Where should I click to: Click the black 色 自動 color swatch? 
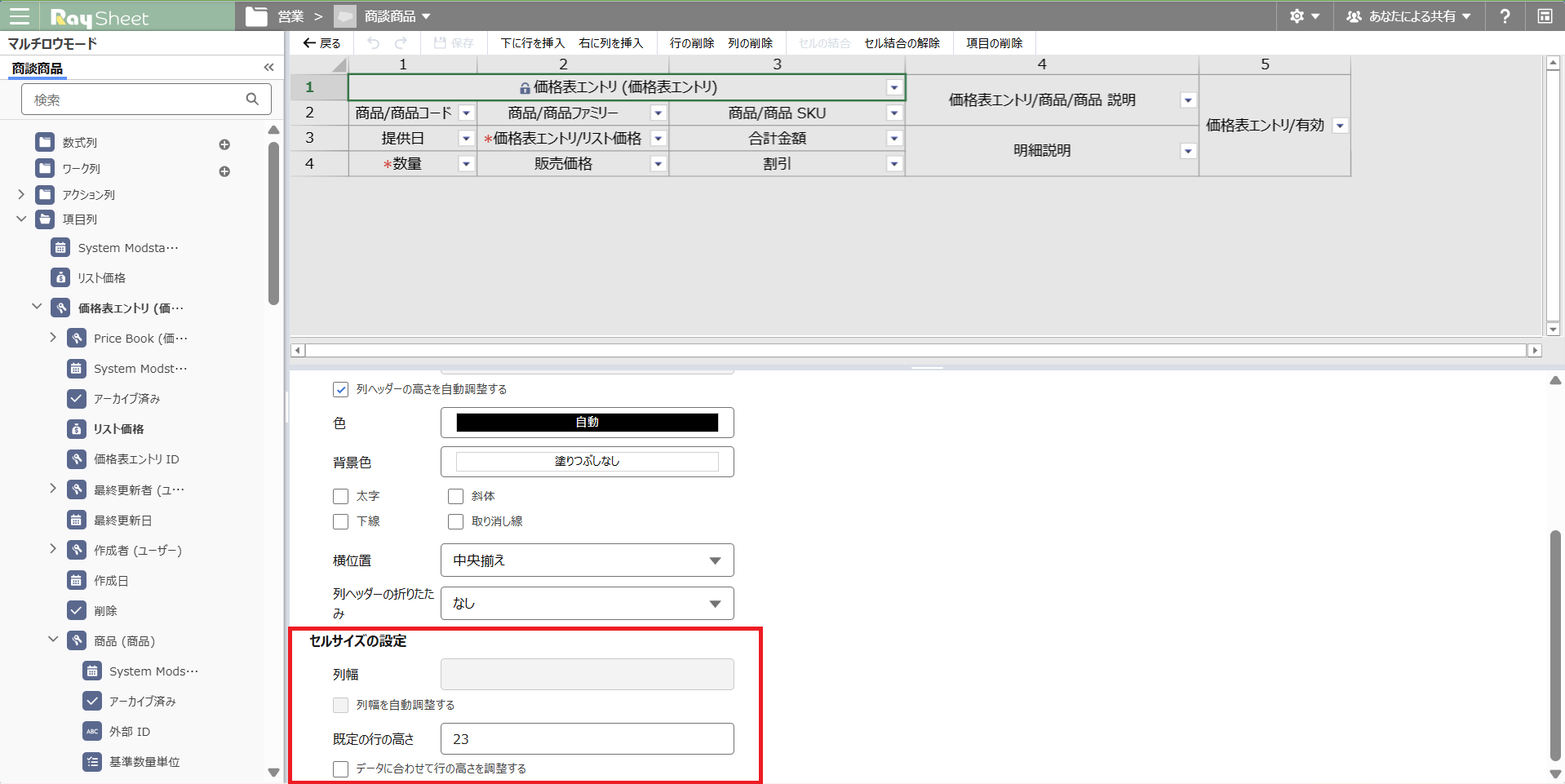tap(587, 422)
